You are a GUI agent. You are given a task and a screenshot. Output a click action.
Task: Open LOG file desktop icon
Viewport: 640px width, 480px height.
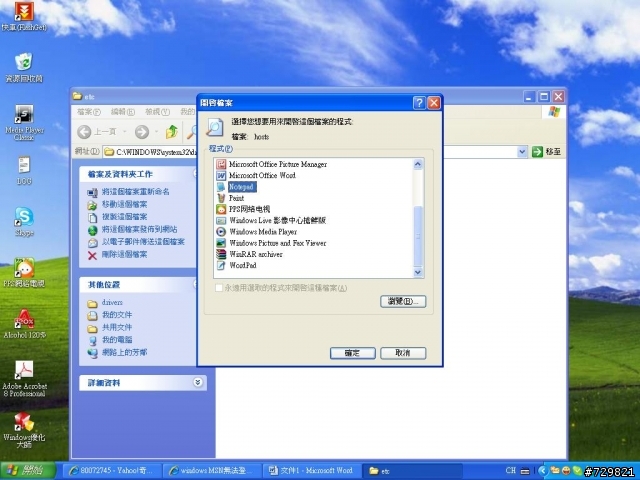(24, 171)
